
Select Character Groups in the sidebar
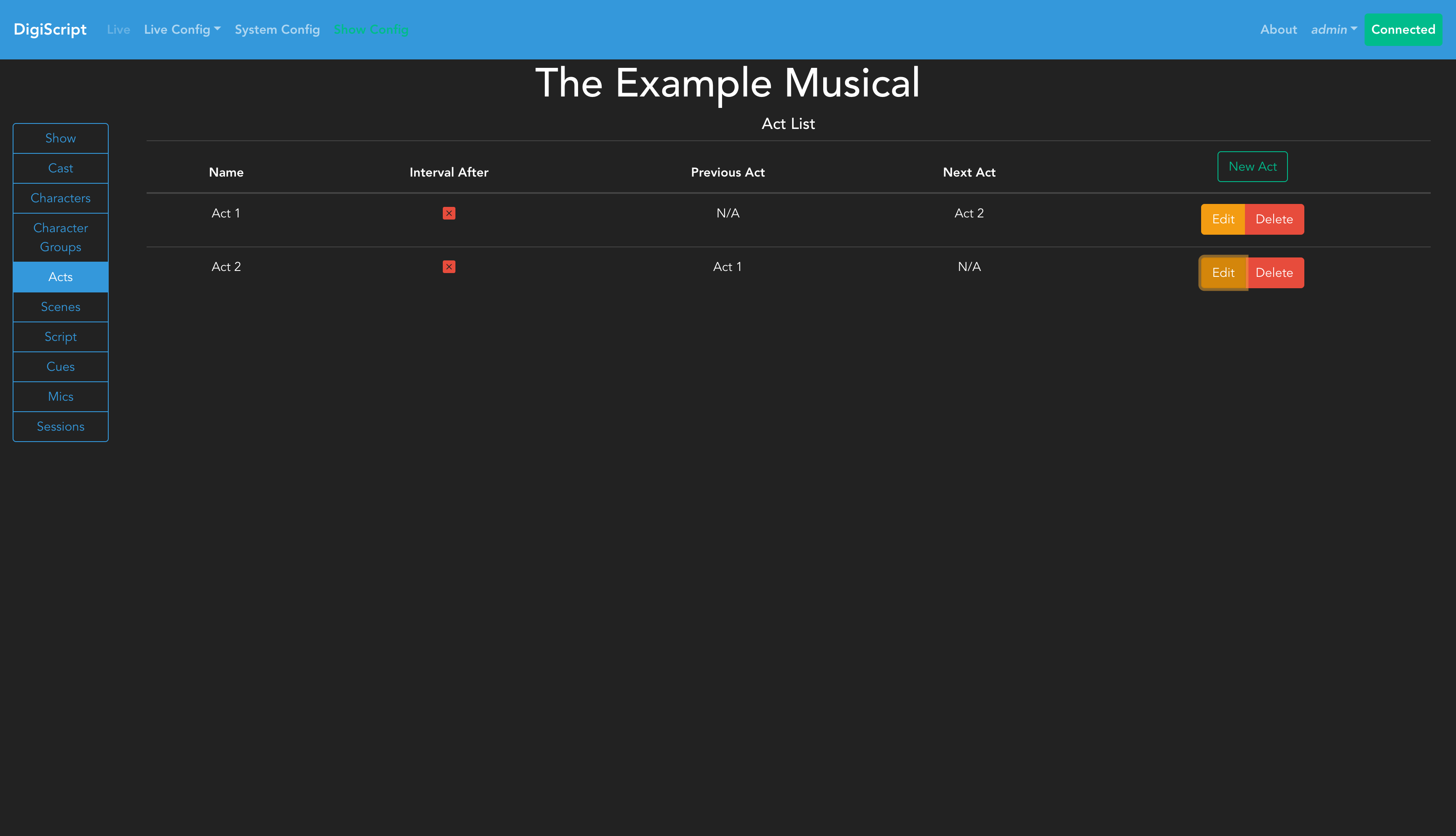60,237
